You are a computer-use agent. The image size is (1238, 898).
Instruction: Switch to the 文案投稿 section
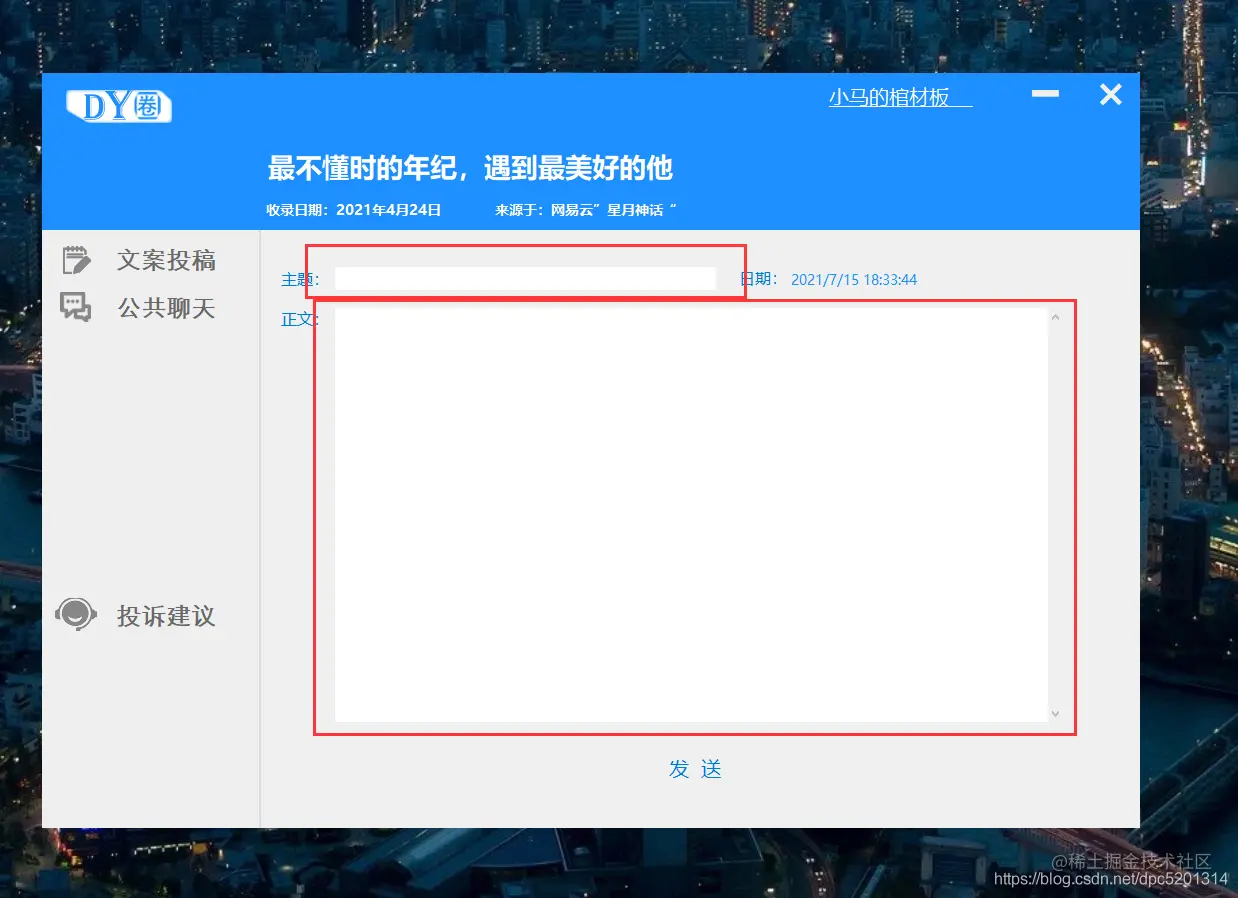click(x=165, y=259)
